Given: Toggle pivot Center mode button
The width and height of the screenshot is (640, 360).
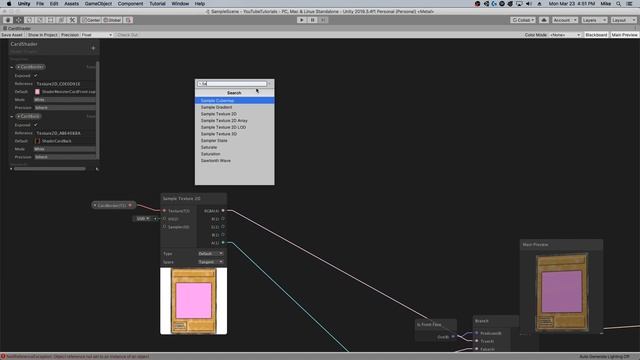Looking at the screenshot, I should (x=91, y=20).
